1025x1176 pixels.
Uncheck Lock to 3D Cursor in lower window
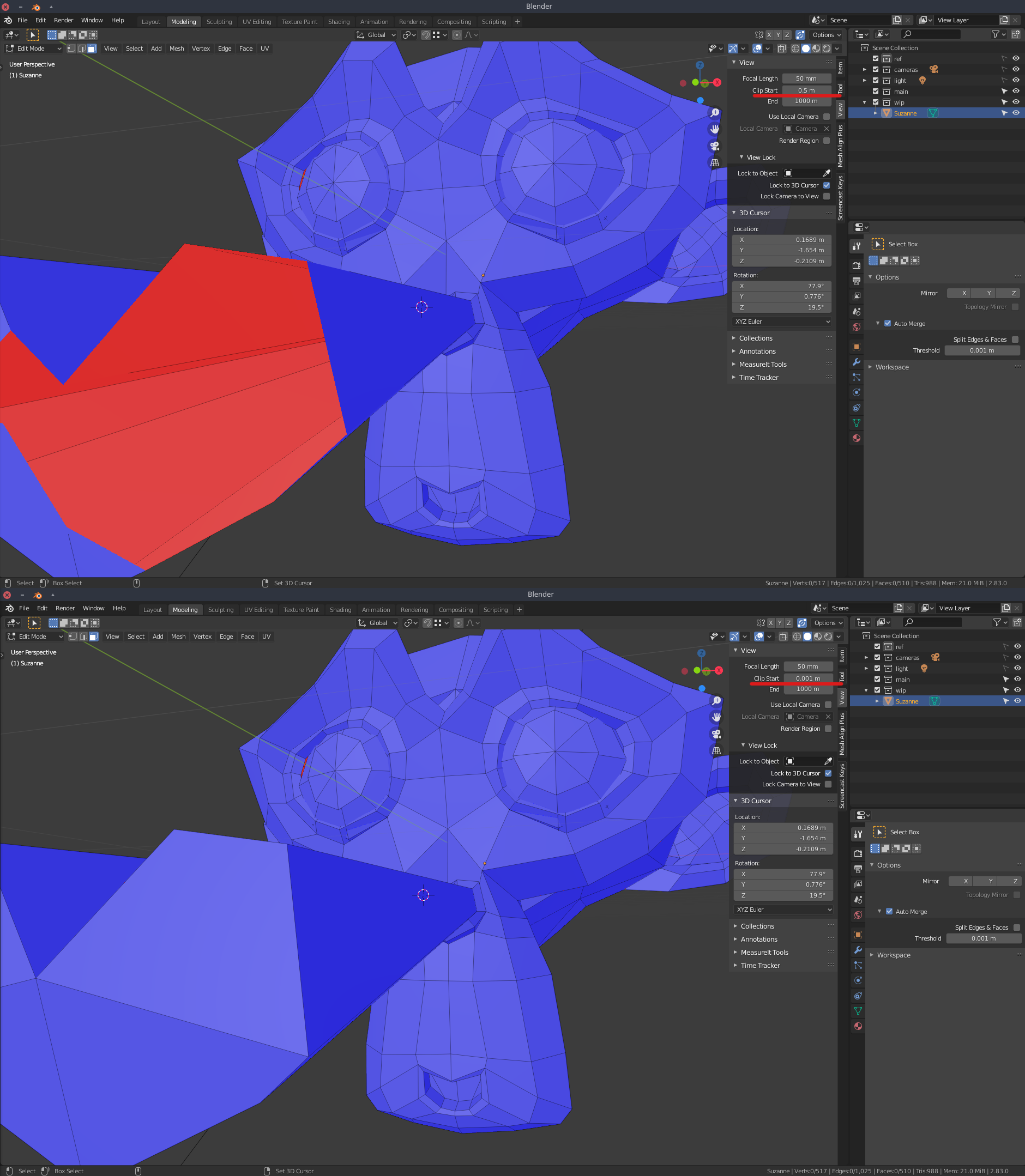click(x=828, y=773)
